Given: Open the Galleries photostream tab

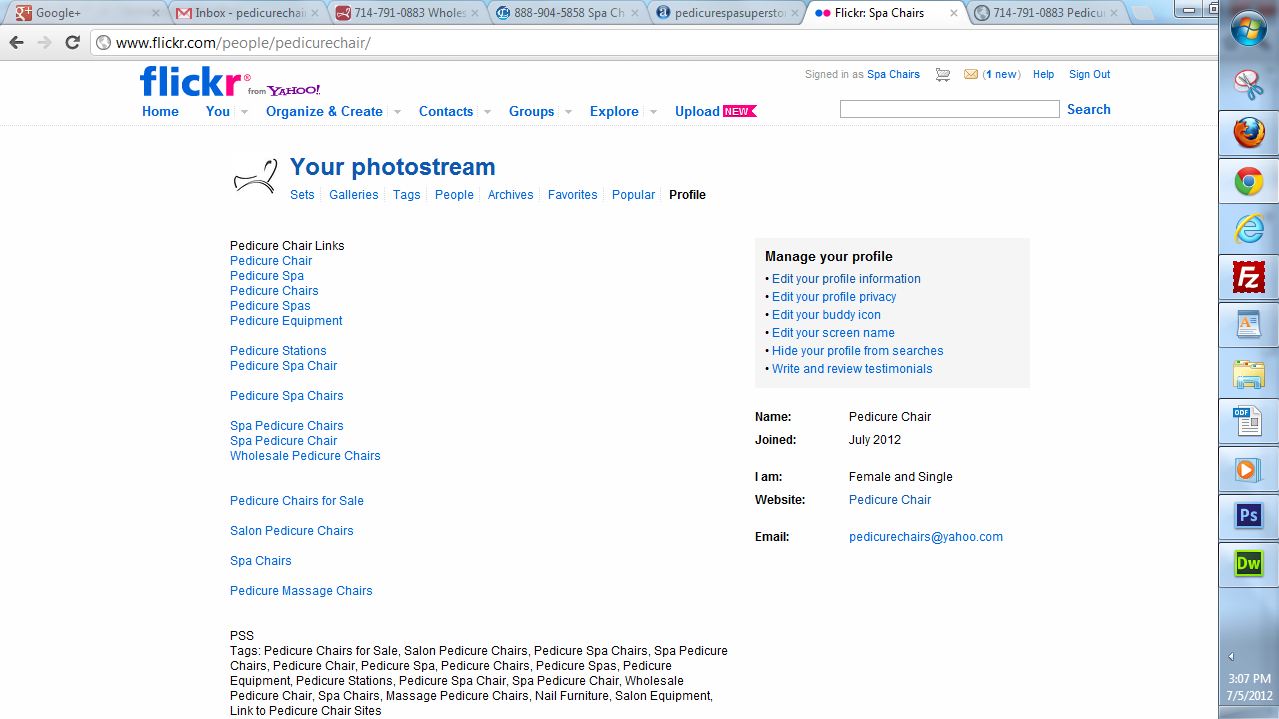Looking at the screenshot, I should [x=354, y=195].
